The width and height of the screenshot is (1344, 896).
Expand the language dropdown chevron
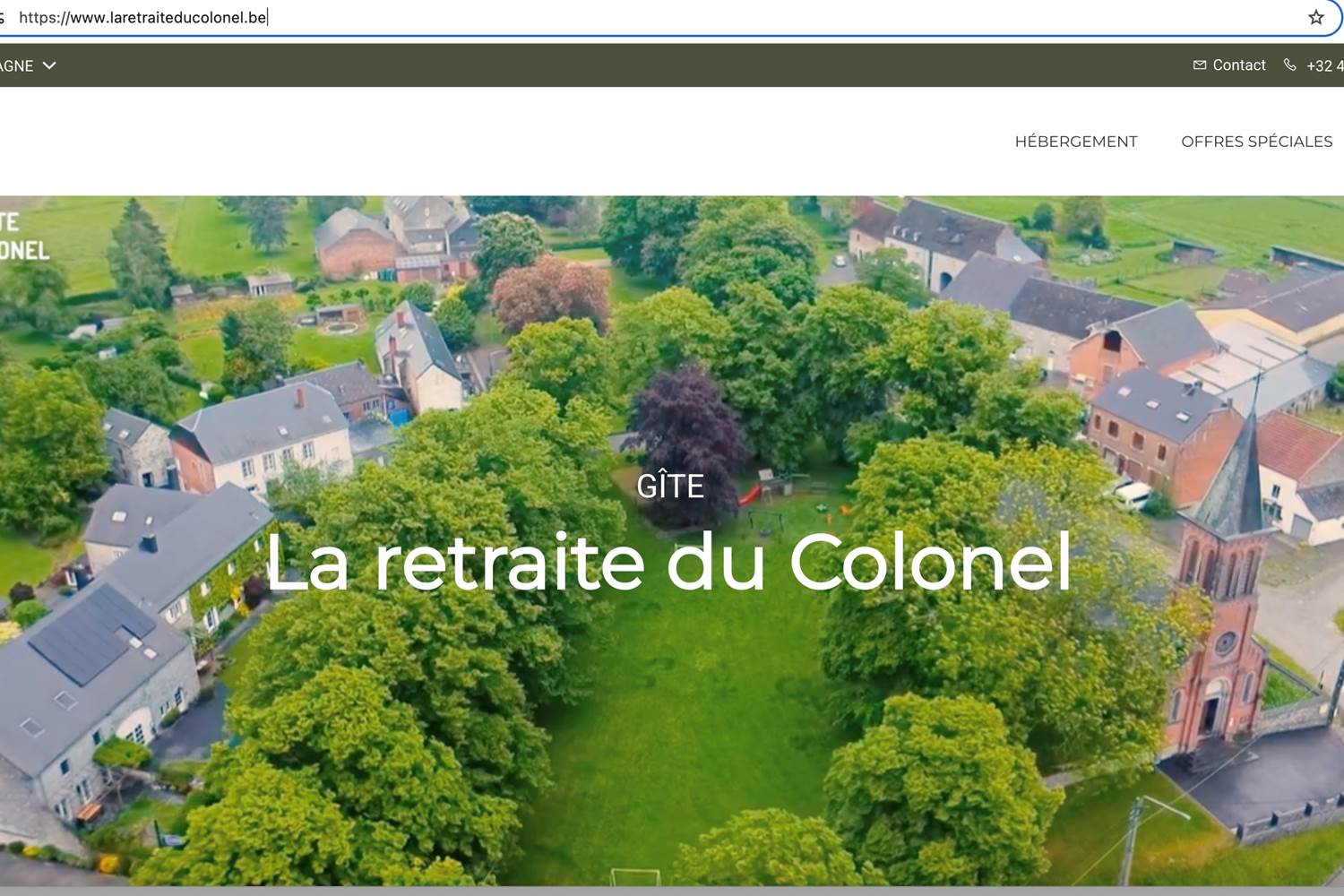49,65
